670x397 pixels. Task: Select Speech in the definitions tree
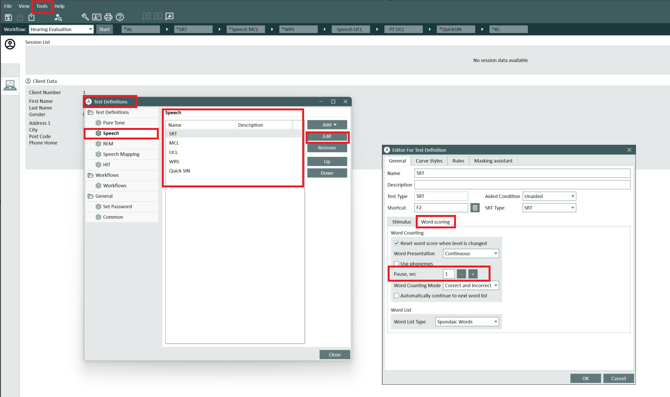click(x=121, y=133)
